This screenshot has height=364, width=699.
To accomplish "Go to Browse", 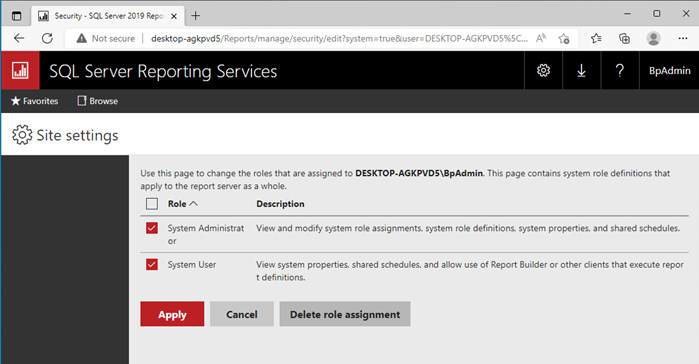I will click(x=98, y=101).
